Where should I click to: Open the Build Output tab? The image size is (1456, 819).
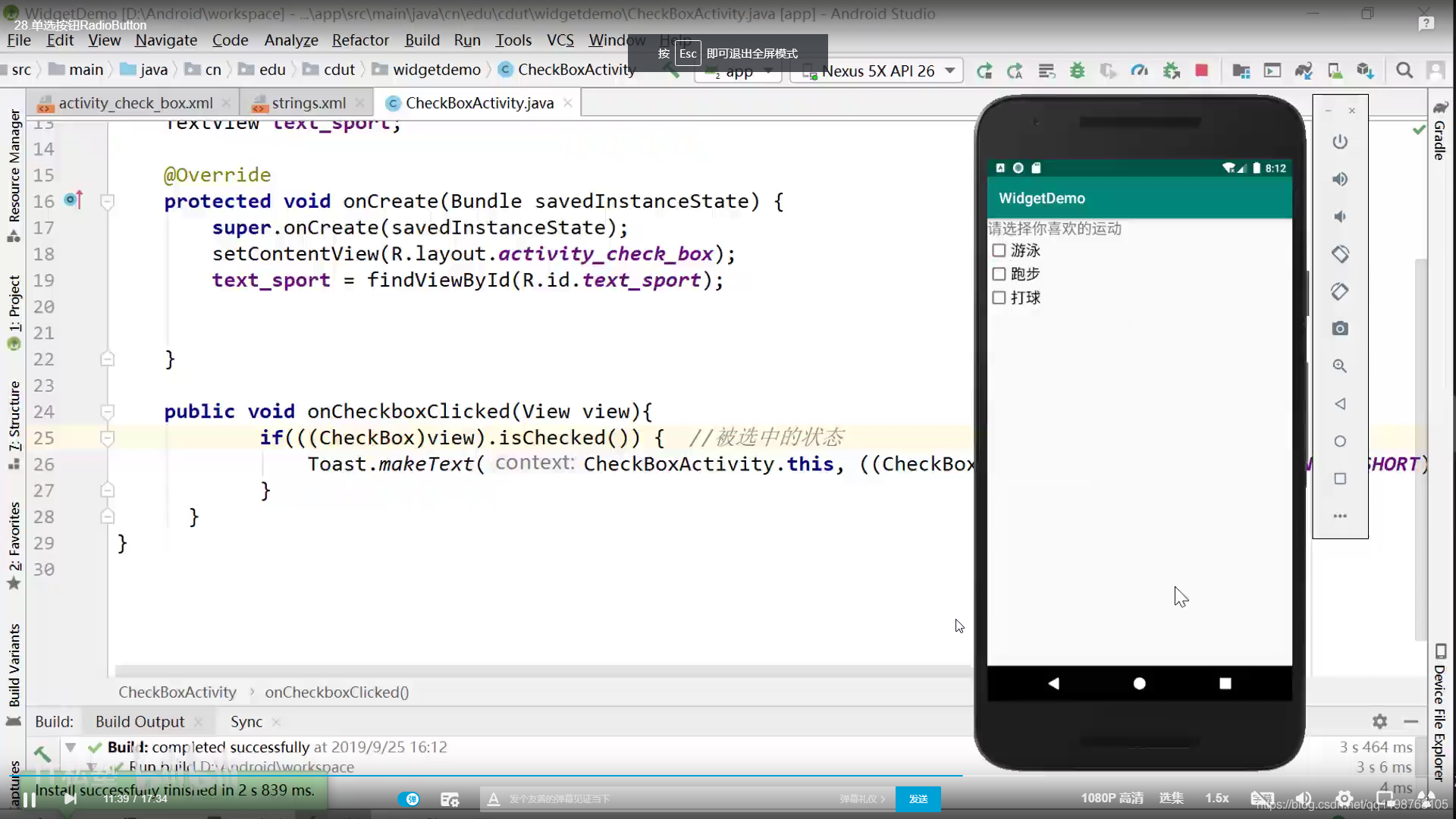pos(140,721)
